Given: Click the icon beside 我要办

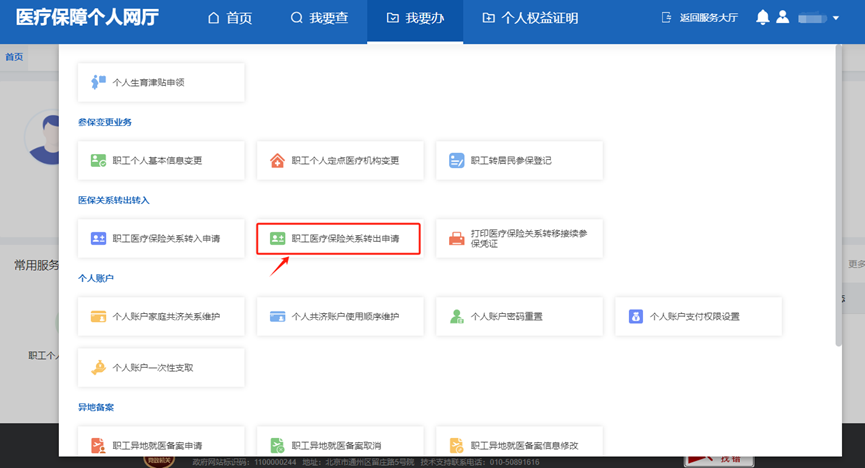Looking at the screenshot, I should point(392,18).
